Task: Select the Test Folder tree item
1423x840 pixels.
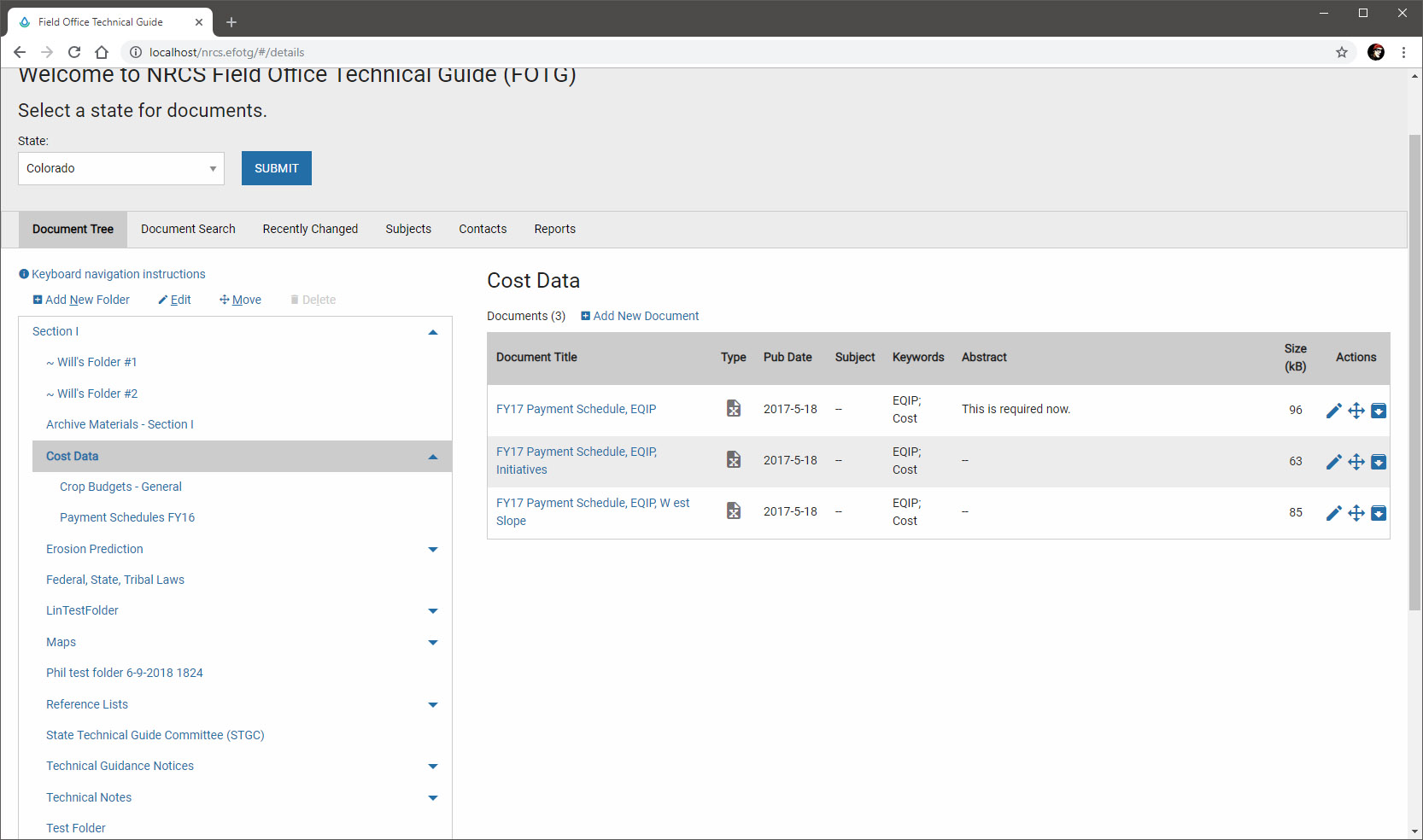Action: coord(76,828)
